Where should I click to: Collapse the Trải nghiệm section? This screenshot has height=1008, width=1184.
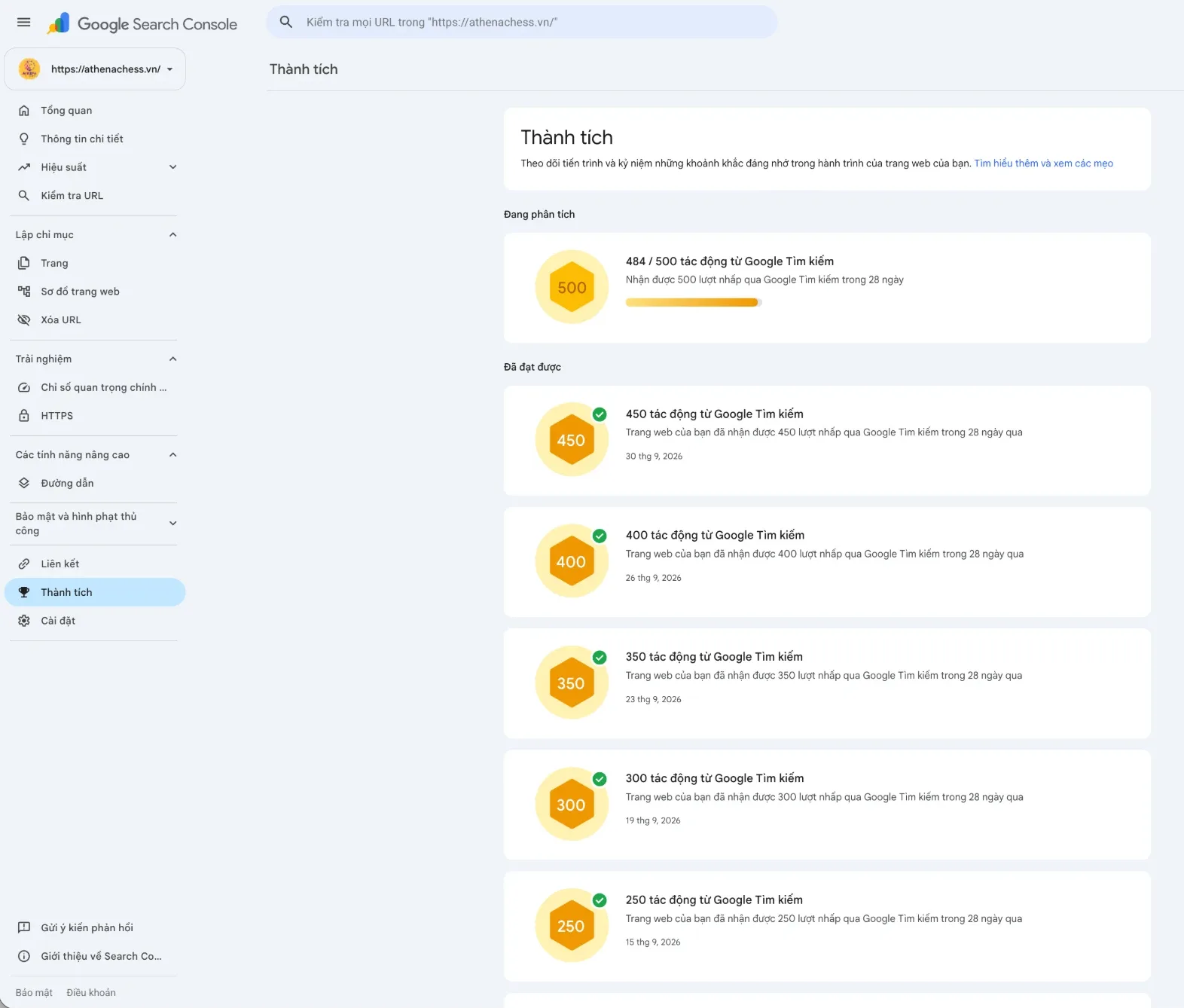173,359
